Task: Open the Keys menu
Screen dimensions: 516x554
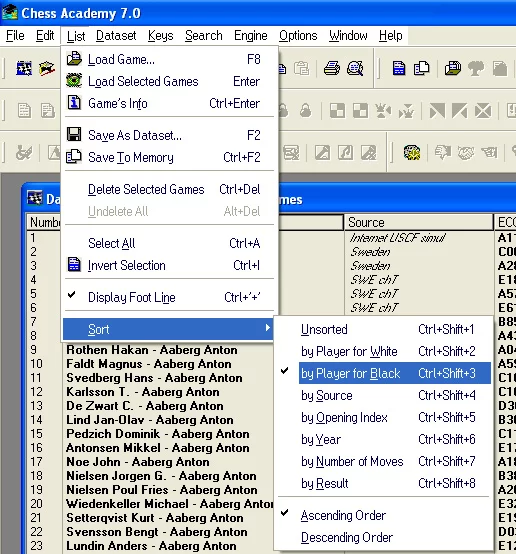Action: 160,36
